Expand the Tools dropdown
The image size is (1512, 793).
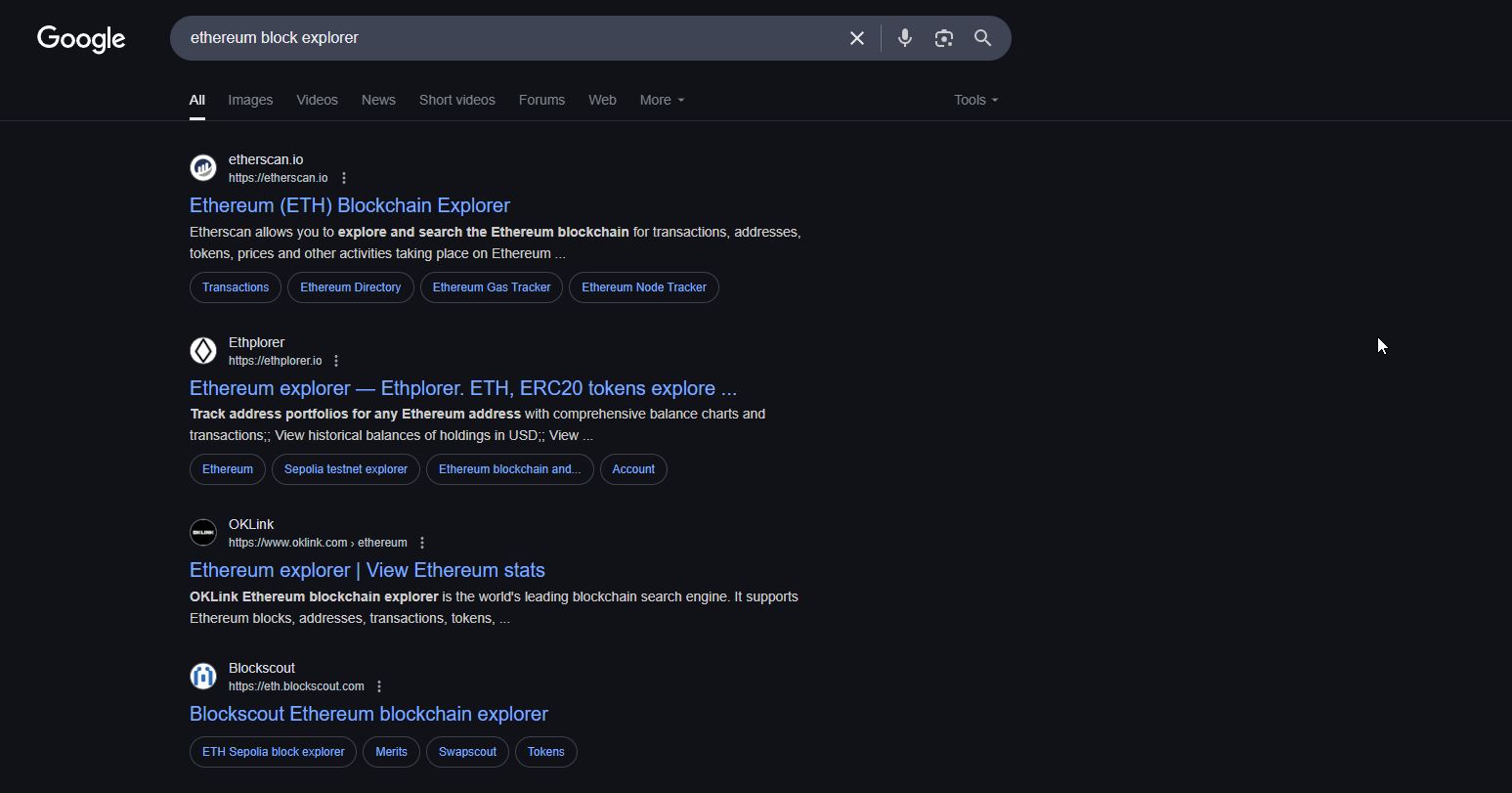[x=976, y=100]
